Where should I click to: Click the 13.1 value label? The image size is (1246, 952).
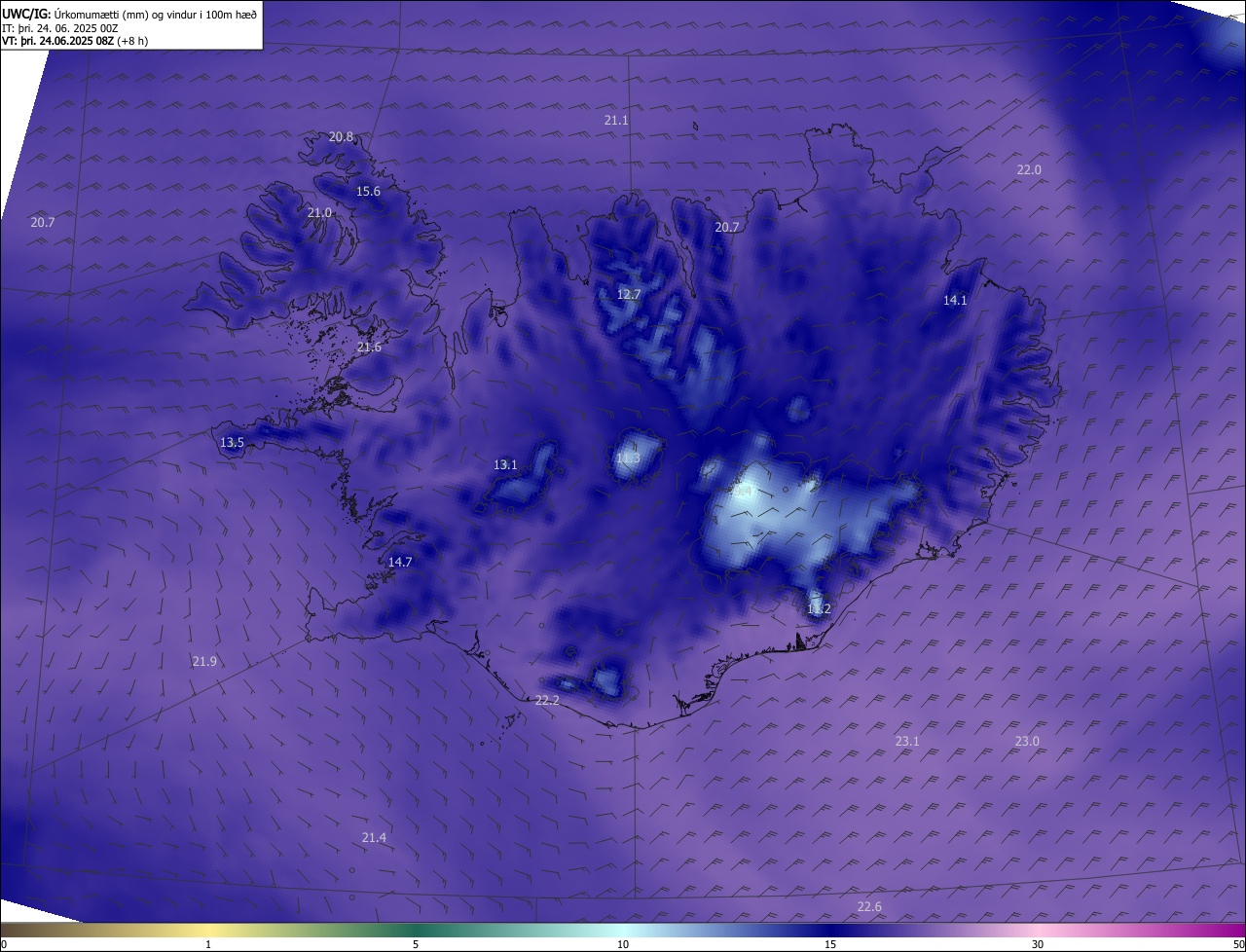(x=505, y=465)
